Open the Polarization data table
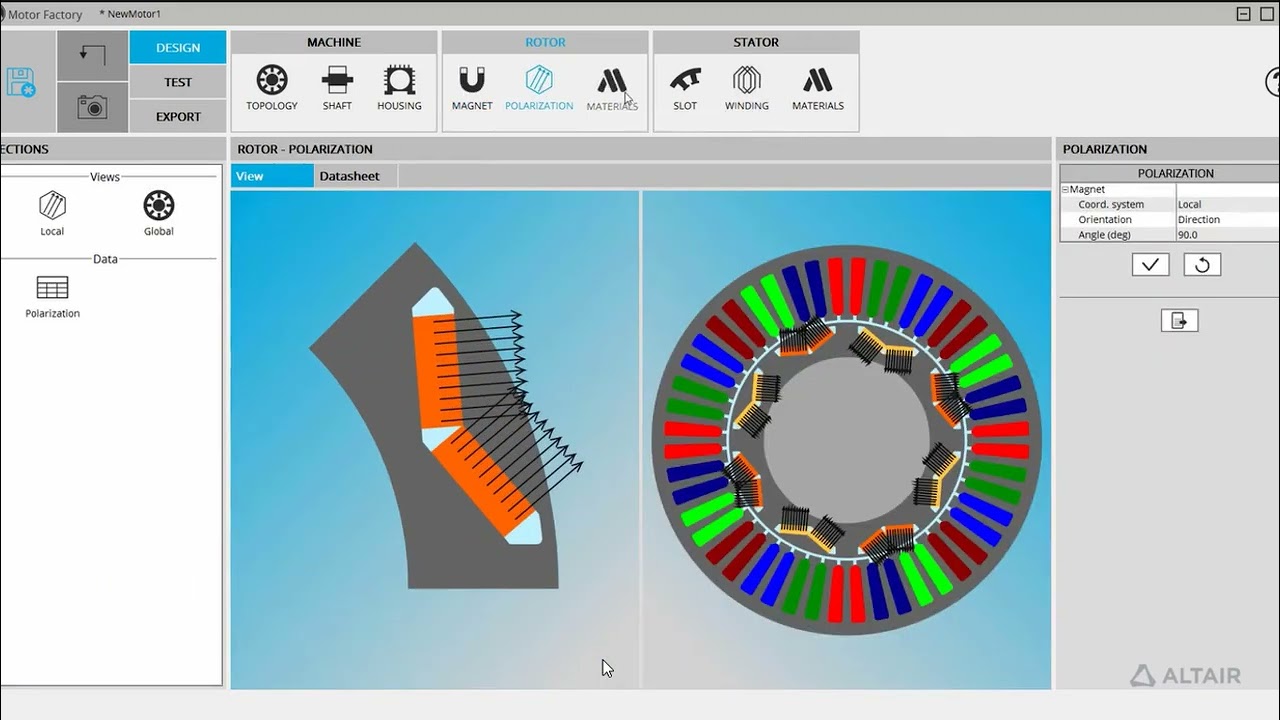 pyautogui.click(x=52, y=296)
